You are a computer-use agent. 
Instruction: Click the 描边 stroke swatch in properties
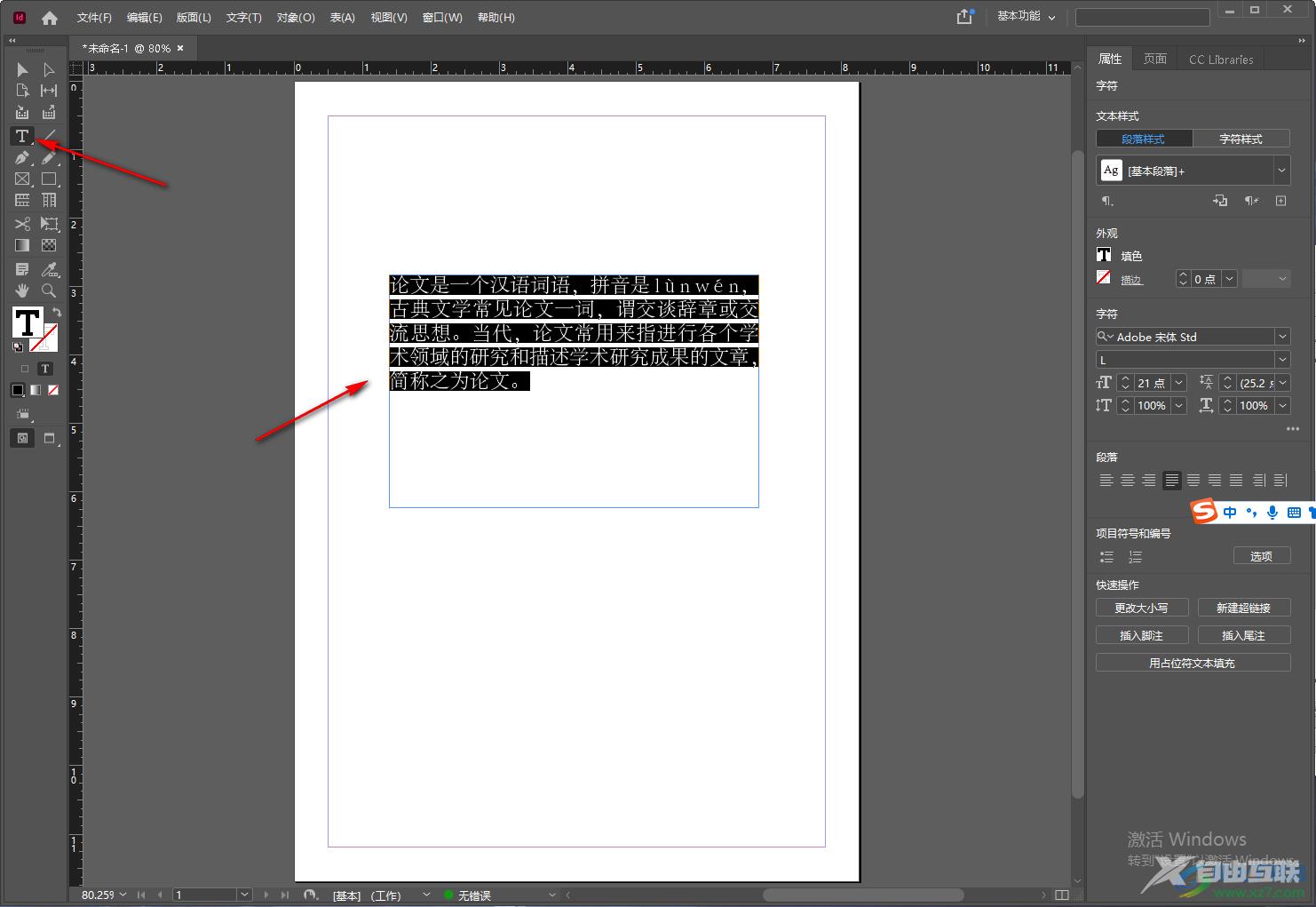(x=1104, y=278)
